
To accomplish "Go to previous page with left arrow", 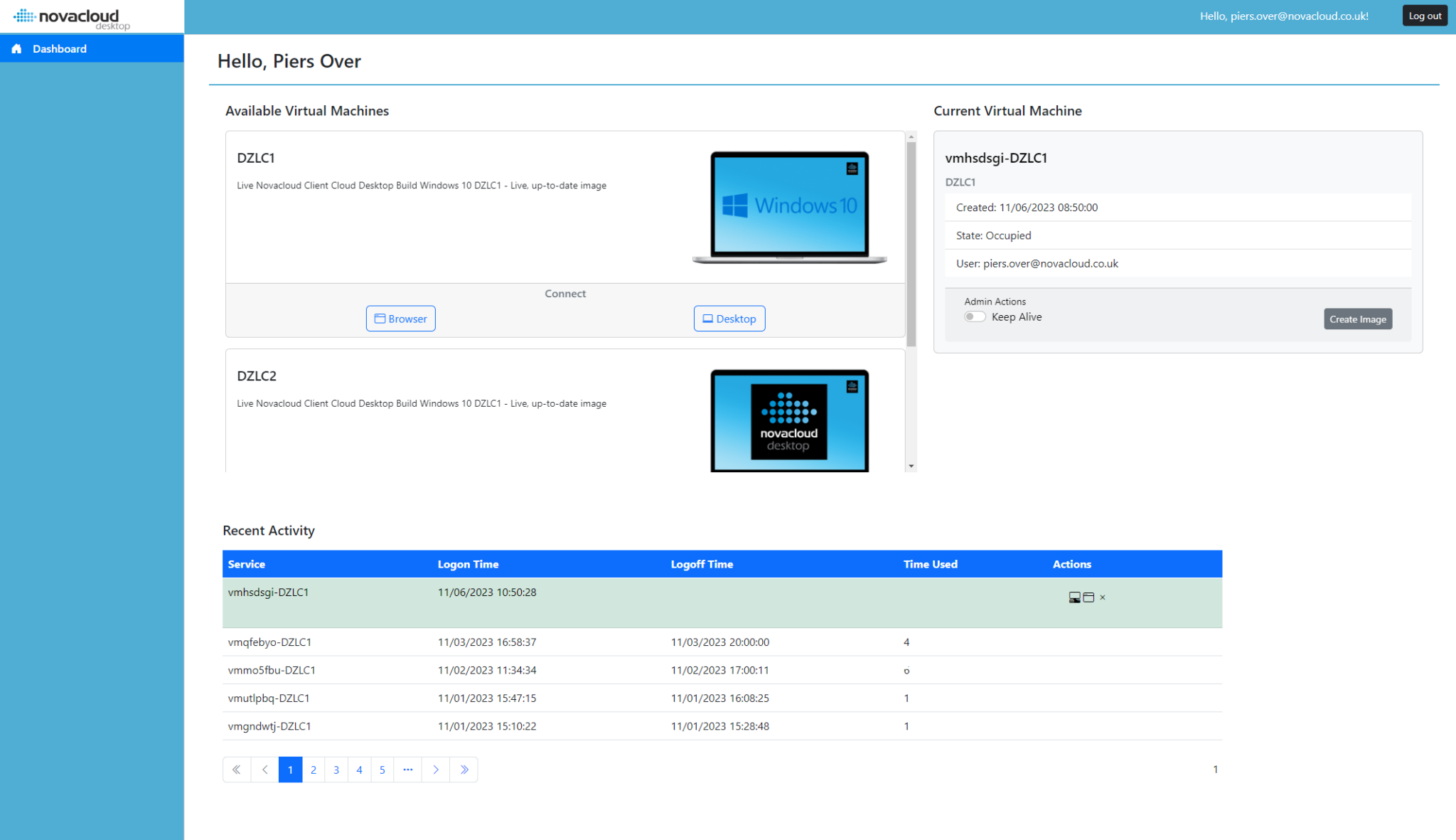I will pyautogui.click(x=264, y=769).
